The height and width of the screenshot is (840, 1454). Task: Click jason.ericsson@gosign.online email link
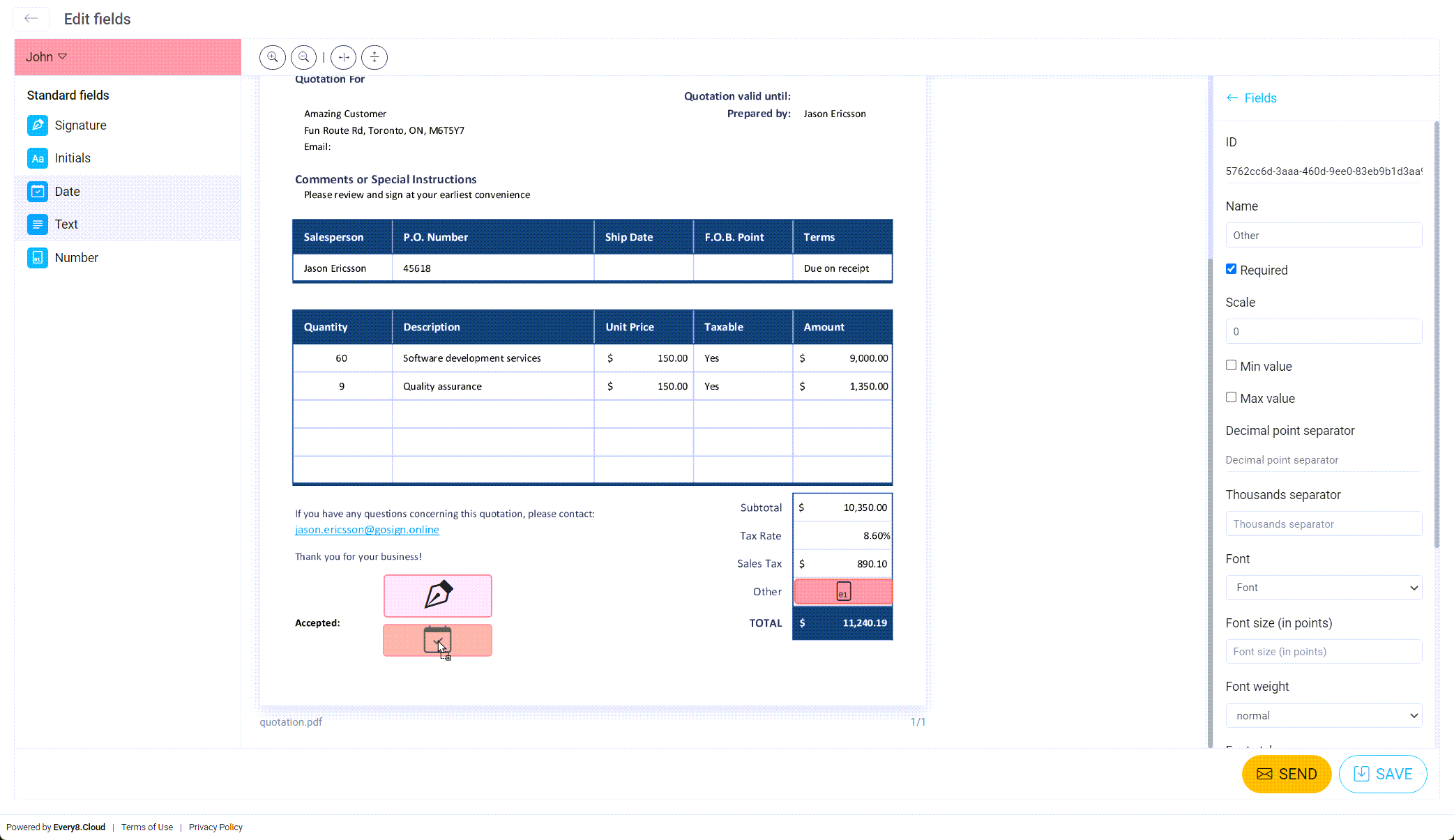(x=366, y=529)
